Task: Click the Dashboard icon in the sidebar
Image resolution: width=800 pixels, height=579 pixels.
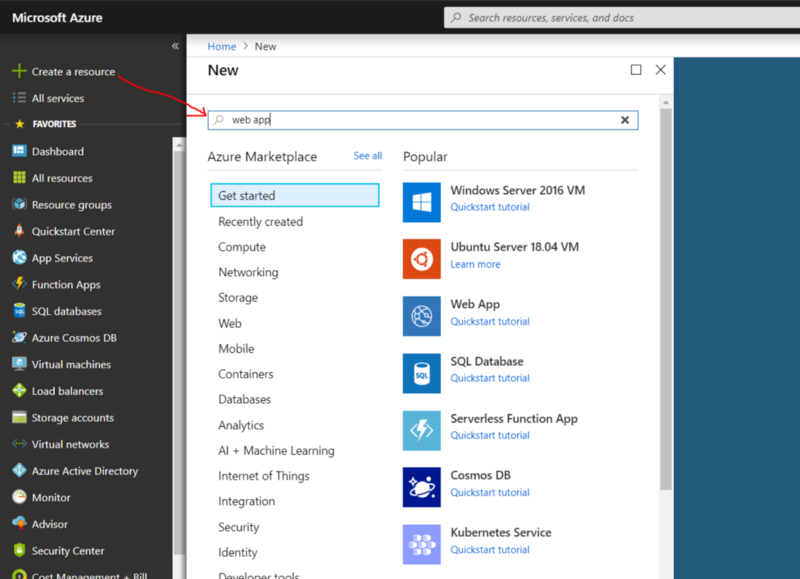Action: (x=19, y=150)
